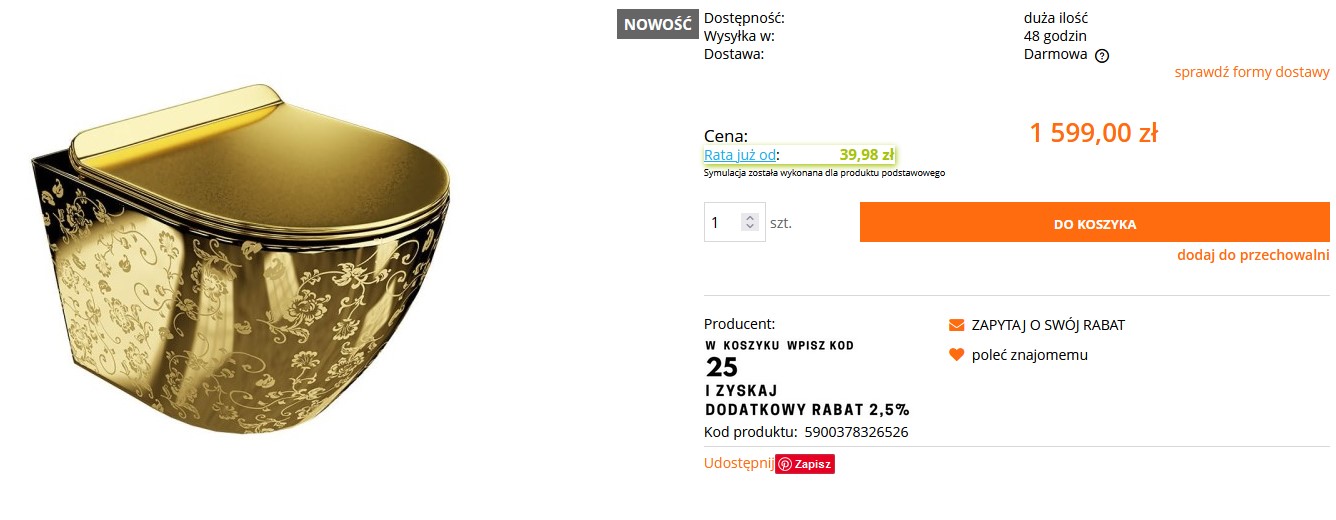Click the Pinterest Zapisz button

[x=805, y=464]
